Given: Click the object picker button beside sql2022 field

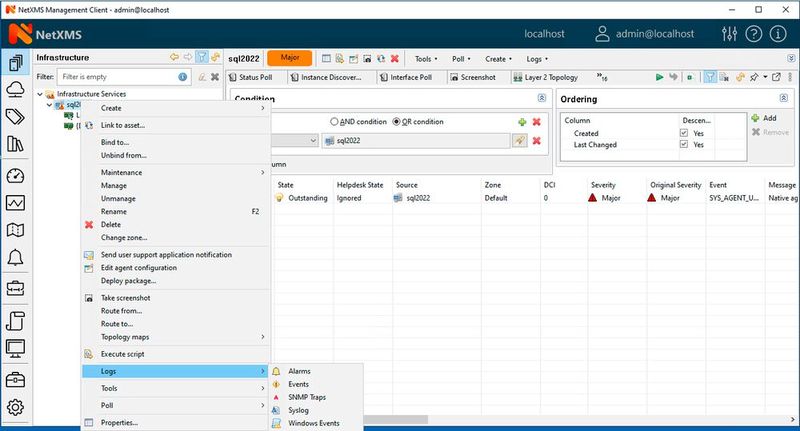Looking at the screenshot, I should tap(519, 141).
